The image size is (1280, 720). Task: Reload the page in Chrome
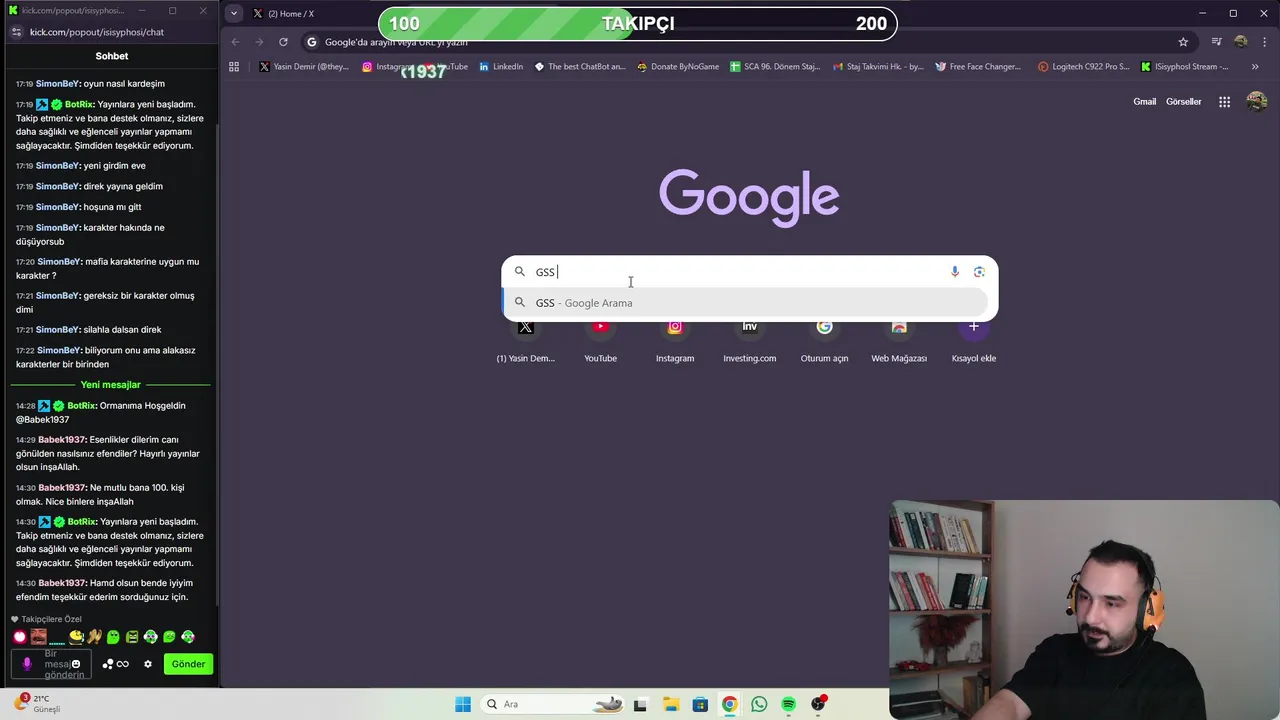(284, 42)
